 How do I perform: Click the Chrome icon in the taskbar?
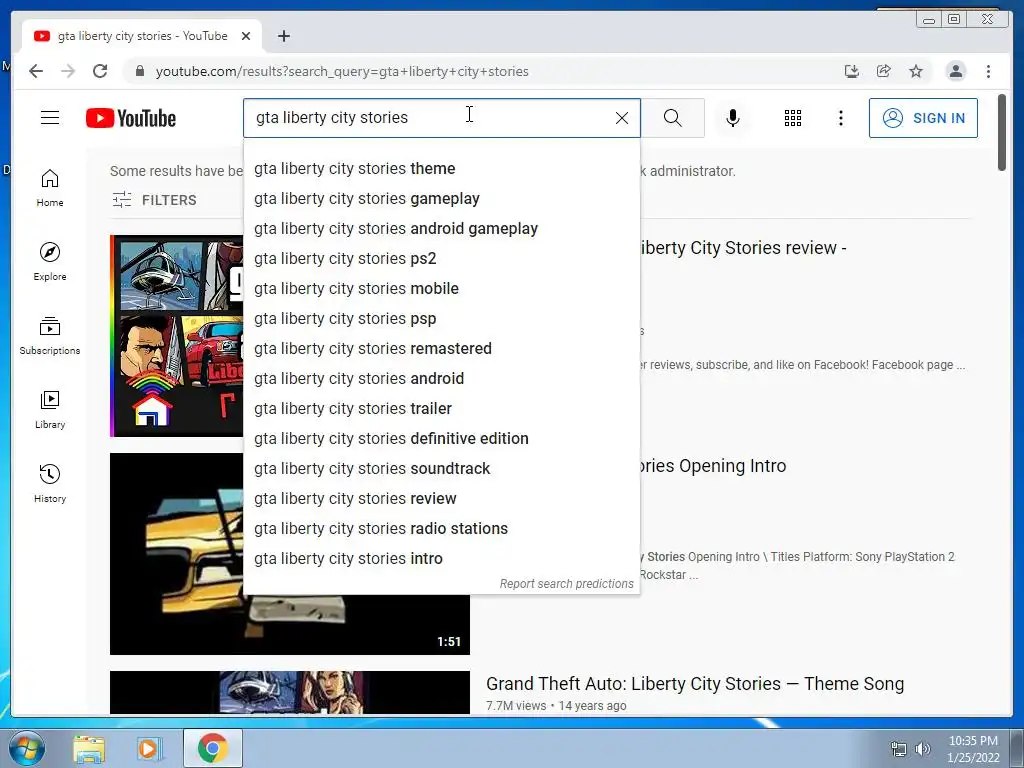pos(212,748)
